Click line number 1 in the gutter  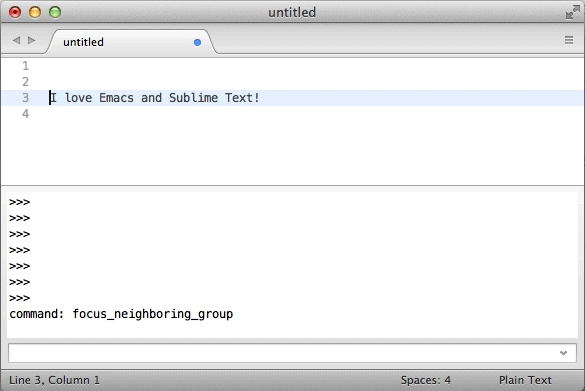pyautogui.click(x=25, y=66)
